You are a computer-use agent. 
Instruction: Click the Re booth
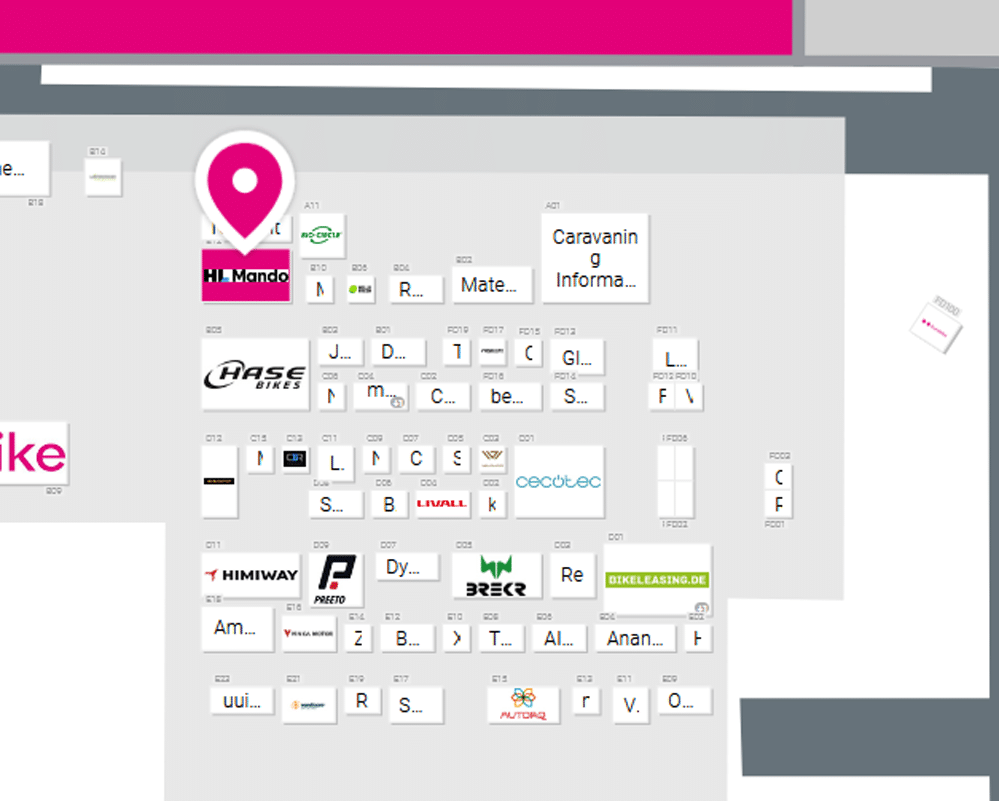[572, 575]
